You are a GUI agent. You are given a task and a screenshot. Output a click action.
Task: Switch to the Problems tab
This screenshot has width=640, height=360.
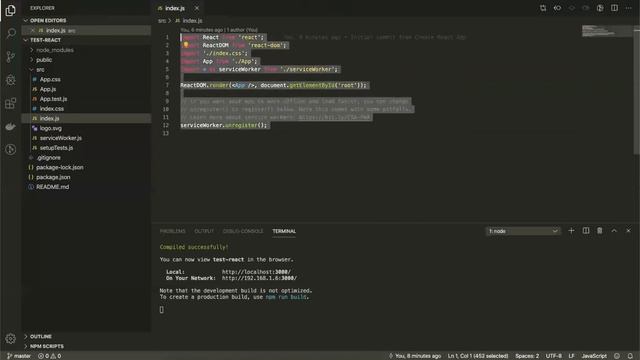[173, 231]
